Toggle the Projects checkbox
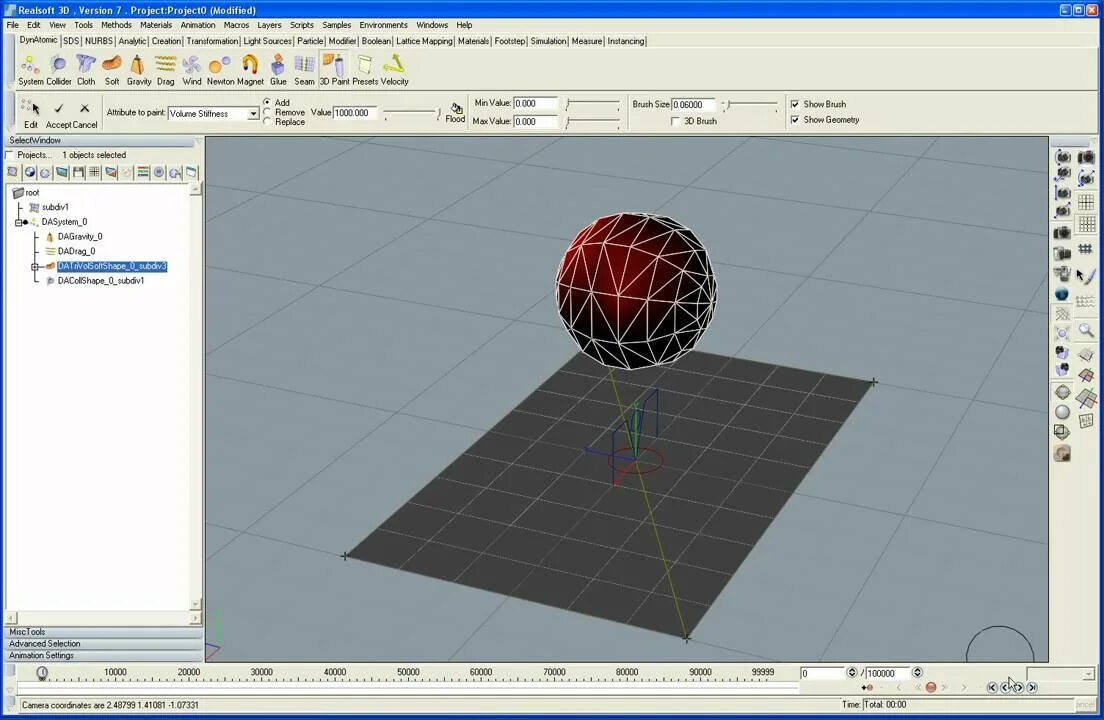 point(9,155)
